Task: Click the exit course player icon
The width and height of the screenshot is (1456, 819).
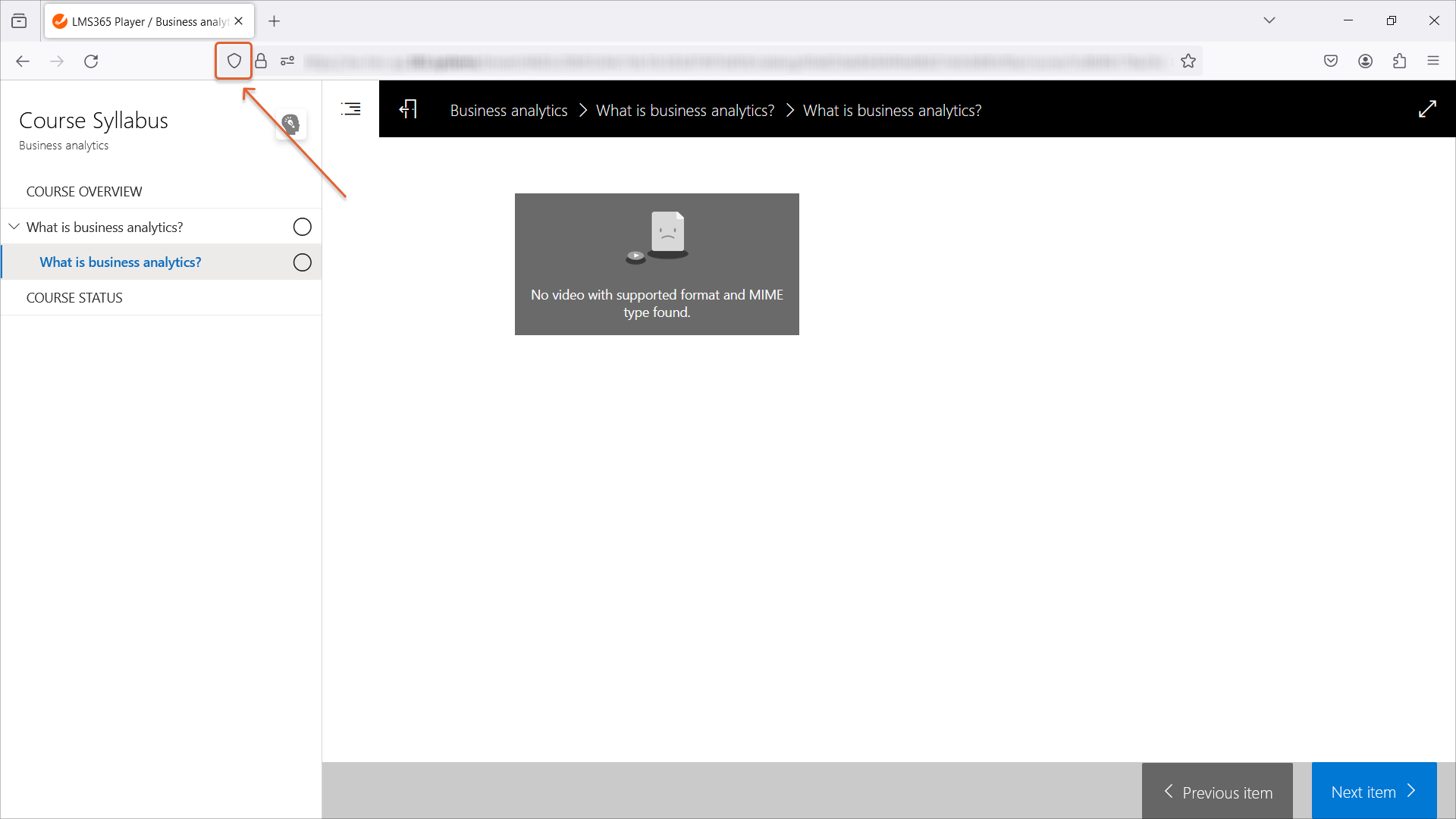Action: (409, 110)
